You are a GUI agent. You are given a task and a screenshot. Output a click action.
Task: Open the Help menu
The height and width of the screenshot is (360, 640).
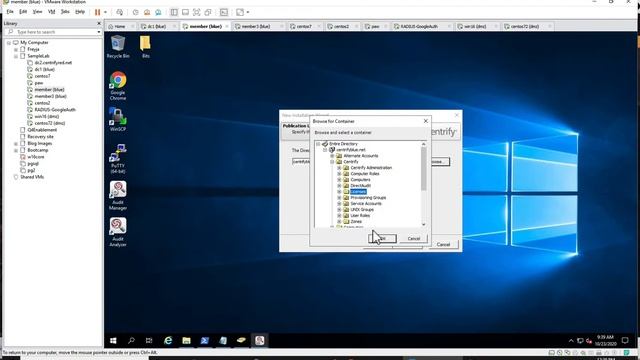point(80,12)
